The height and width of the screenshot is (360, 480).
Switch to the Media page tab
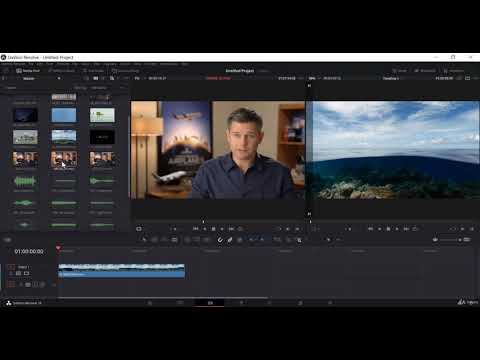coord(150,303)
